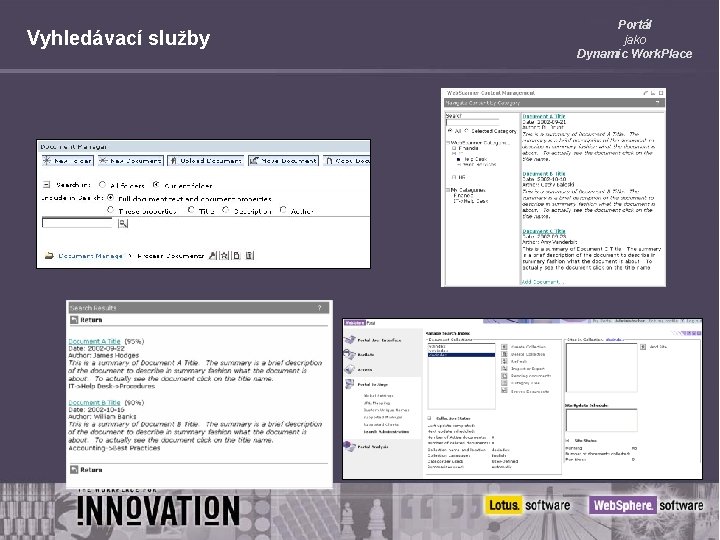Select Author radio option
The image size is (720, 540).
tap(283, 210)
